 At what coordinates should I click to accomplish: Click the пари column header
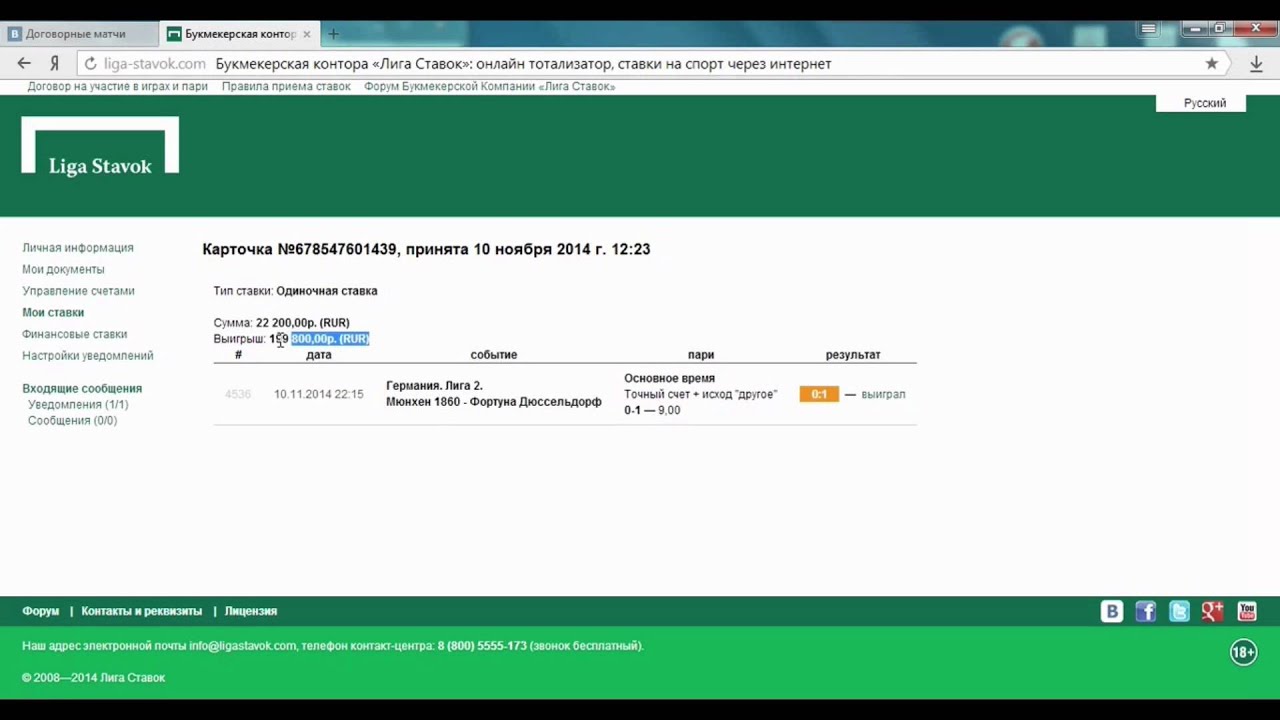pos(701,355)
